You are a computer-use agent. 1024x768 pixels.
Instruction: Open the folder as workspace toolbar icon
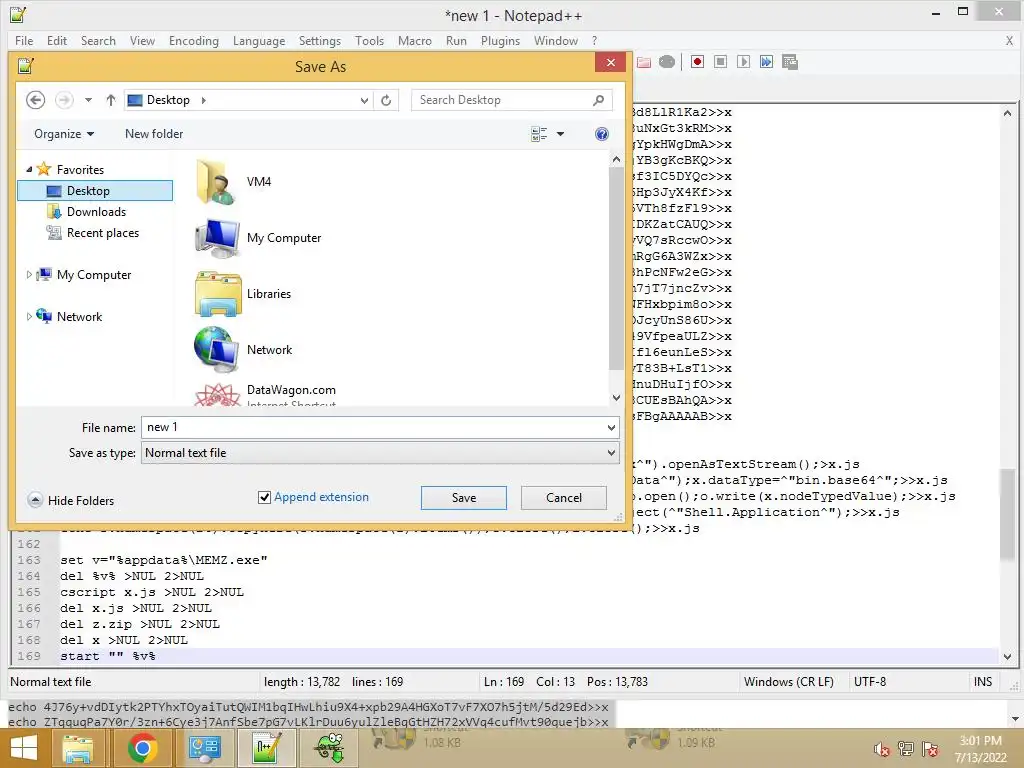click(x=644, y=62)
